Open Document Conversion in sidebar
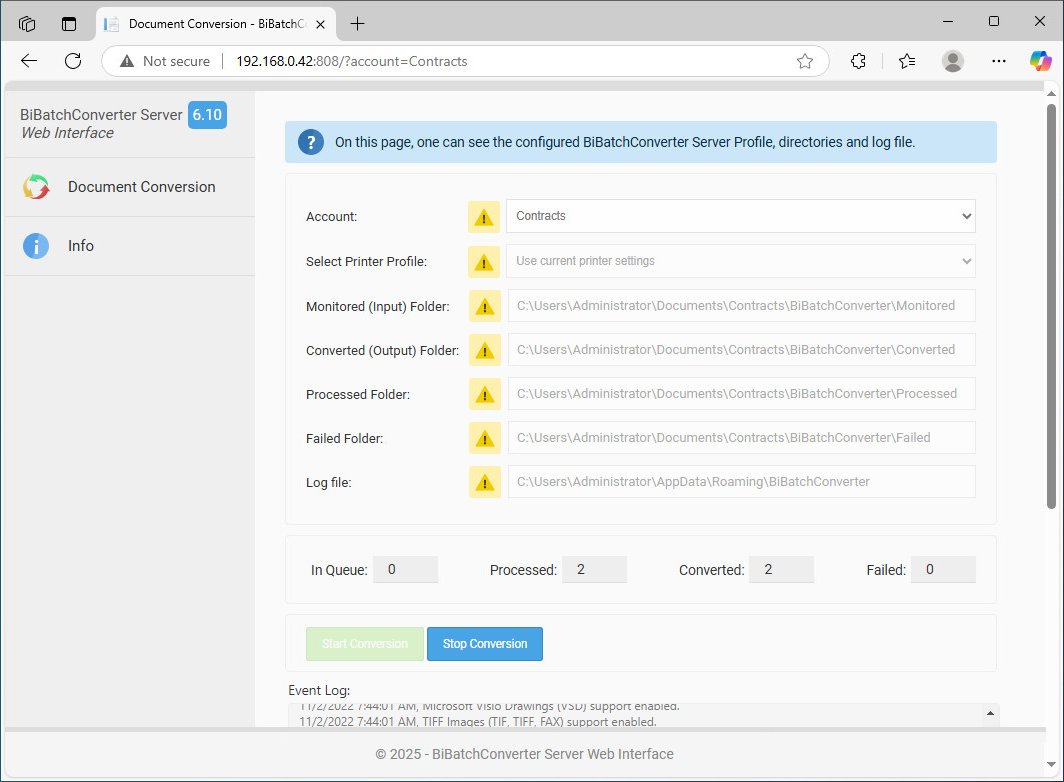This screenshot has width=1064, height=782. [x=141, y=187]
